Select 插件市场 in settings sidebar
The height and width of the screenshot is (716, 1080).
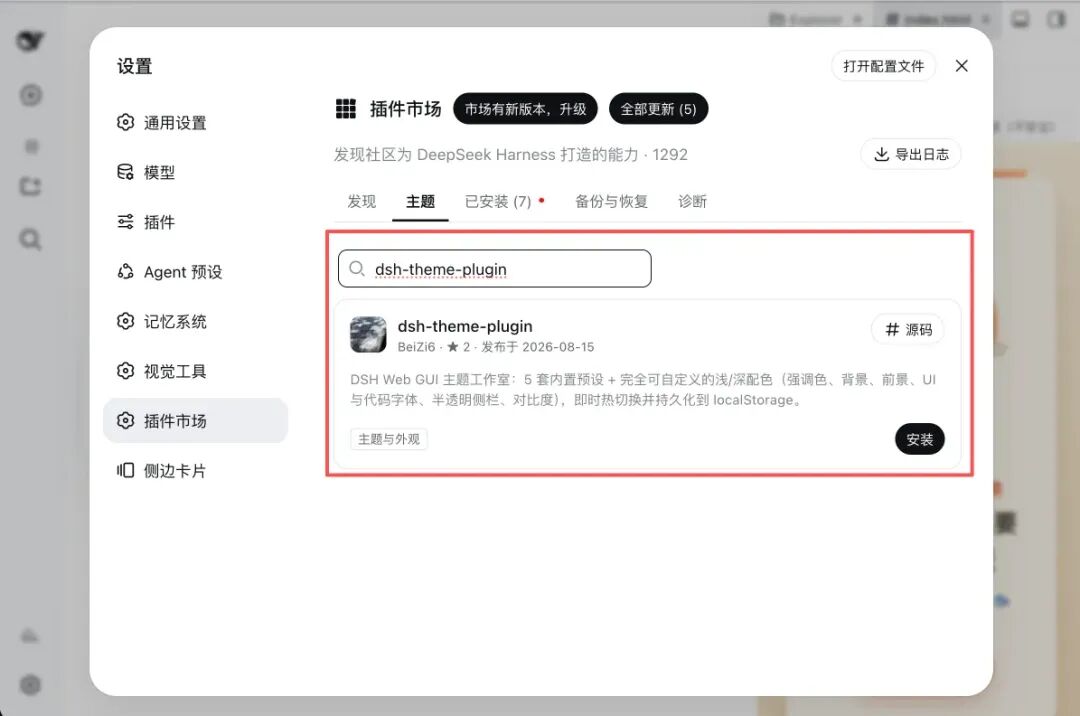(x=195, y=421)
